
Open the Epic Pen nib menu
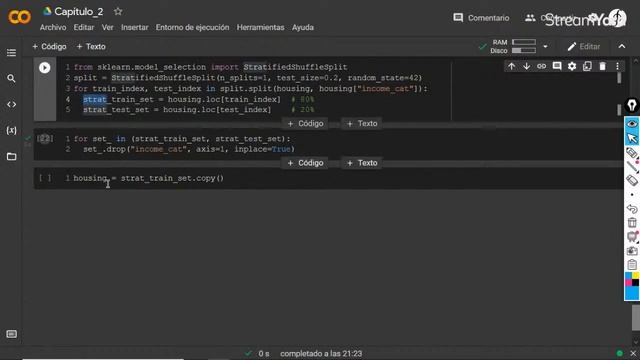pyautogui.click(x=632, y=105)
